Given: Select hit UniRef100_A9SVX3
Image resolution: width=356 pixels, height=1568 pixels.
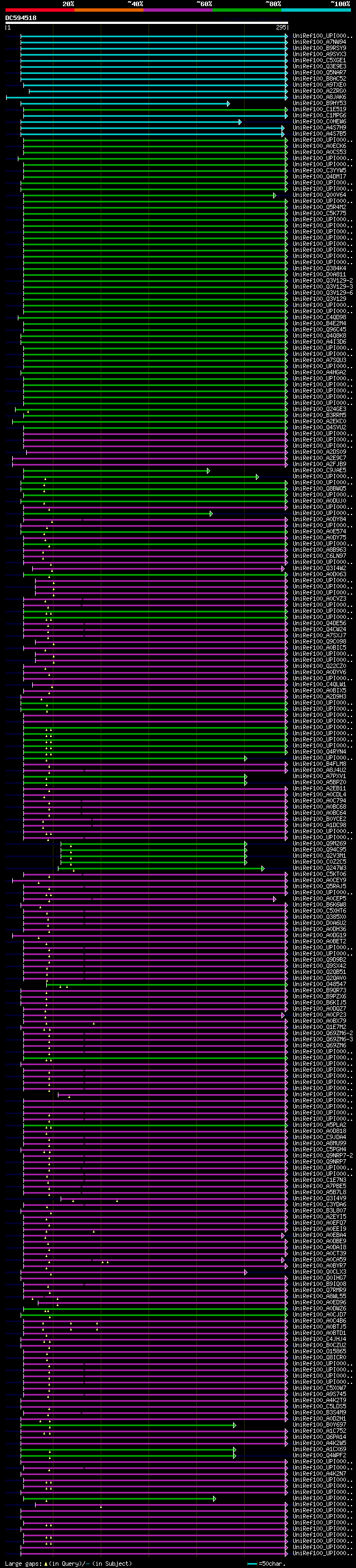Looking at the screenshot, I should point(319,55).
